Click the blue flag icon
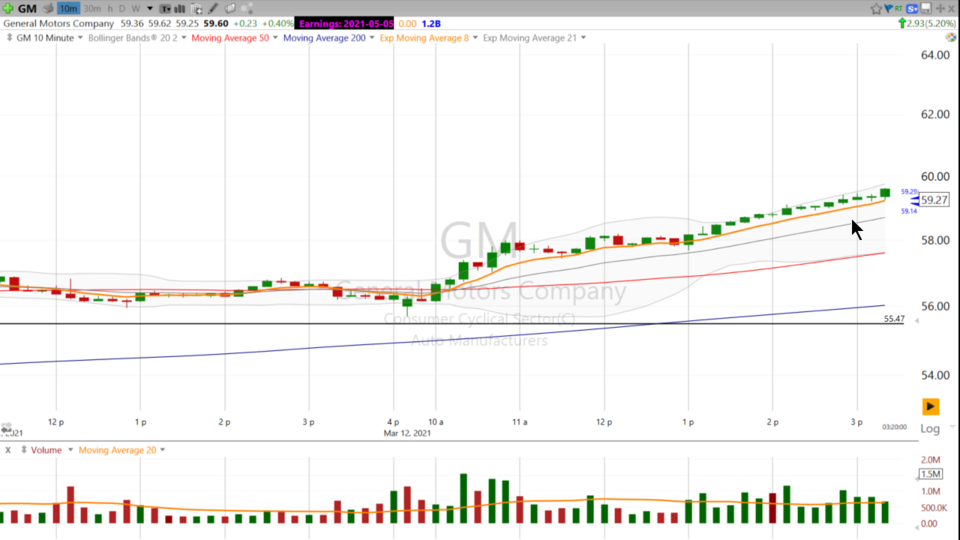 [888, 9]
